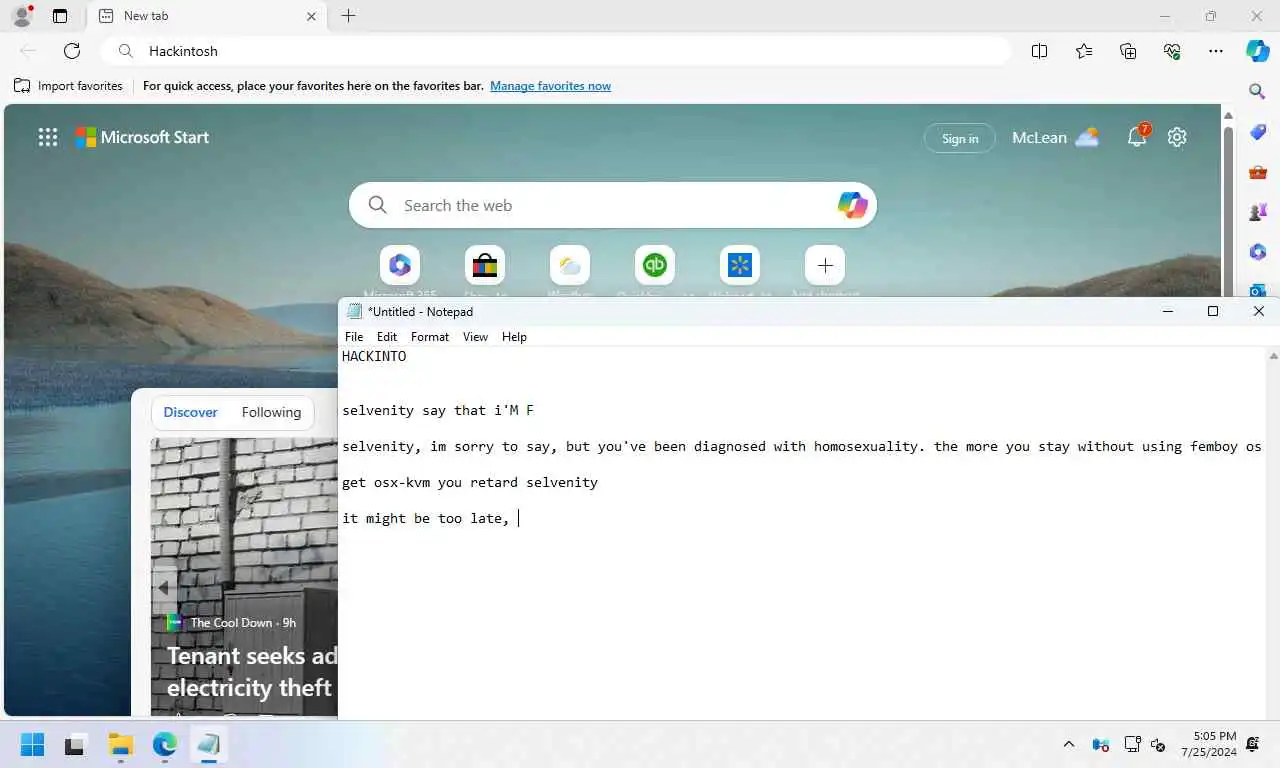The image size is (1280, 768).
Task: Open Task View in the taskbar
Action: (x=75, y=744)
